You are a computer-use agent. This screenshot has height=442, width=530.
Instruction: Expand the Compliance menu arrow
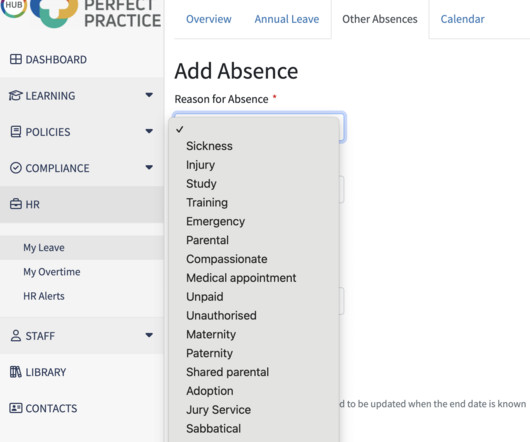click(149, 167)
